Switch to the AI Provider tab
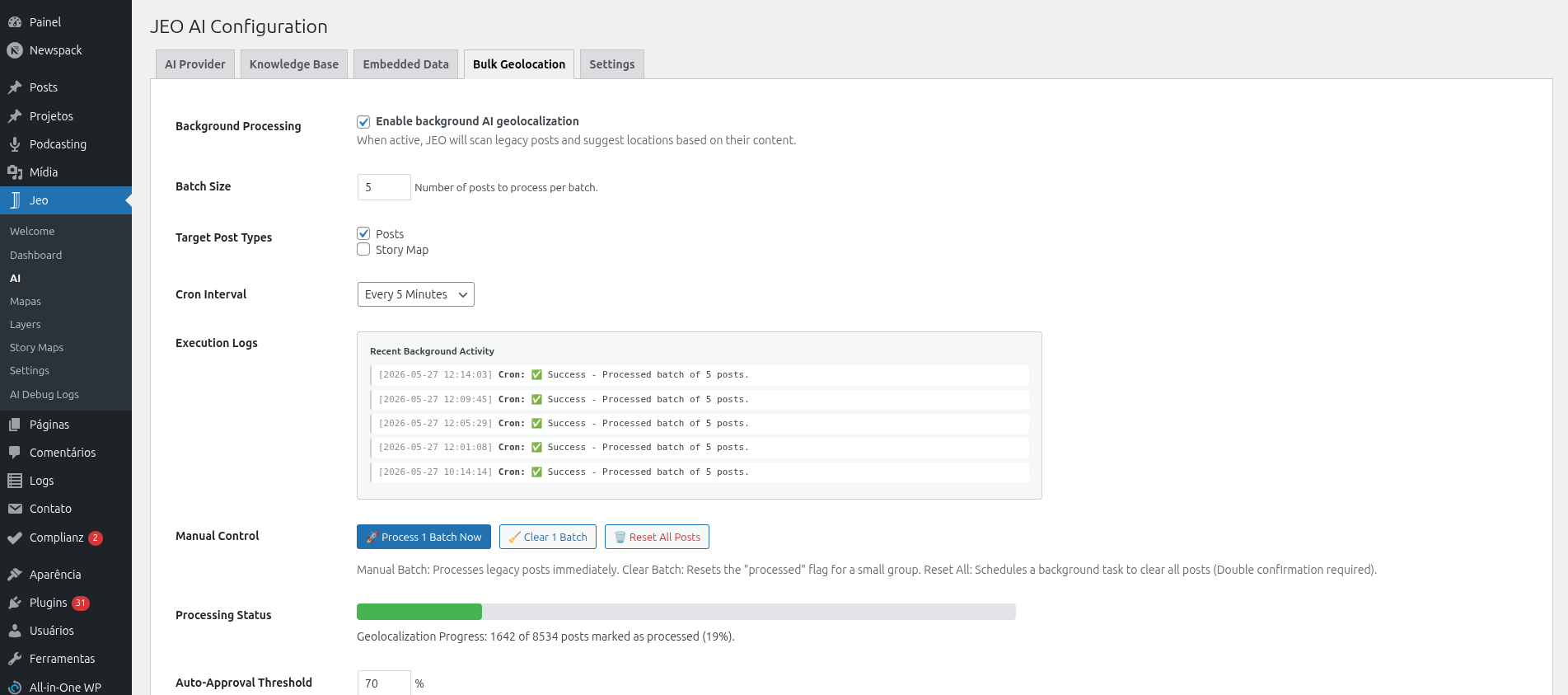The image size is (1568, 695). pyautogui.click(x=195, y=64)
